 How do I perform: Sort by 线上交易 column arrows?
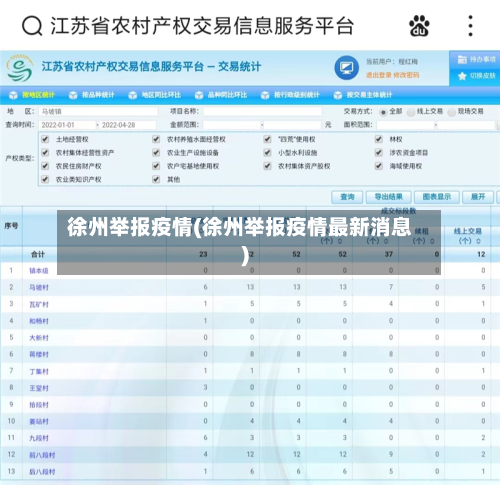[479, 241]
